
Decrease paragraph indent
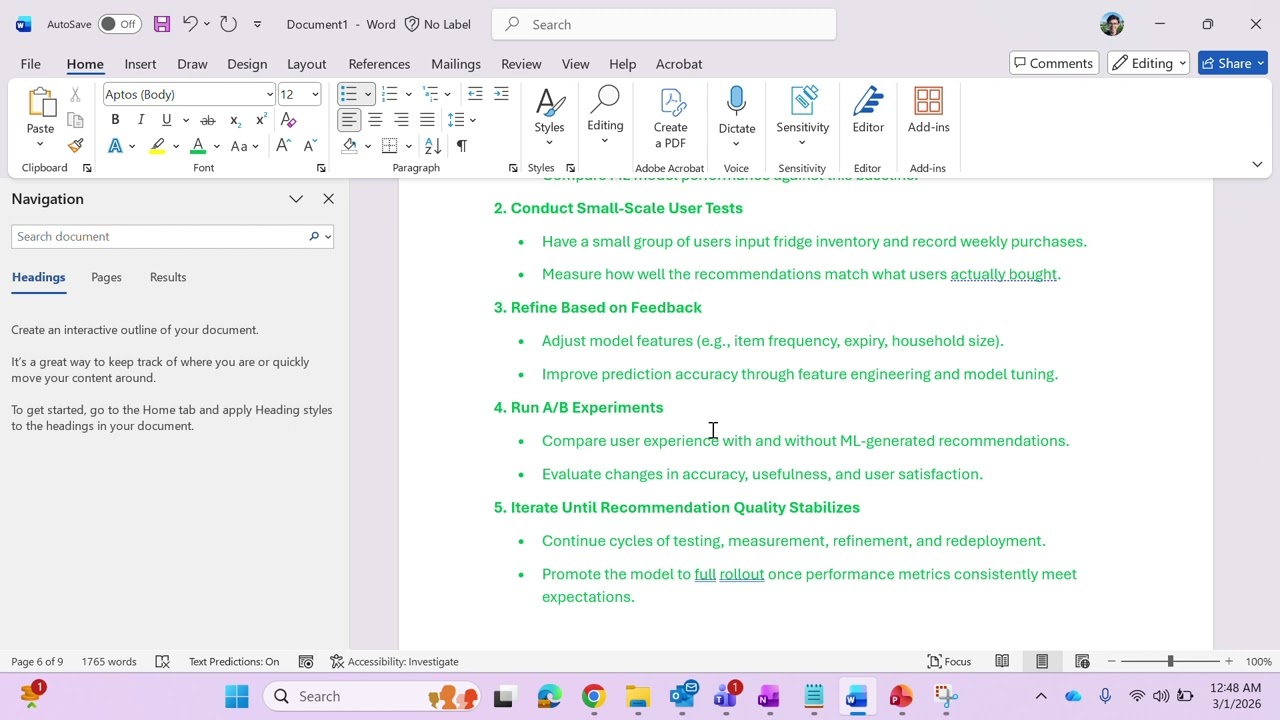click(475, 94)
